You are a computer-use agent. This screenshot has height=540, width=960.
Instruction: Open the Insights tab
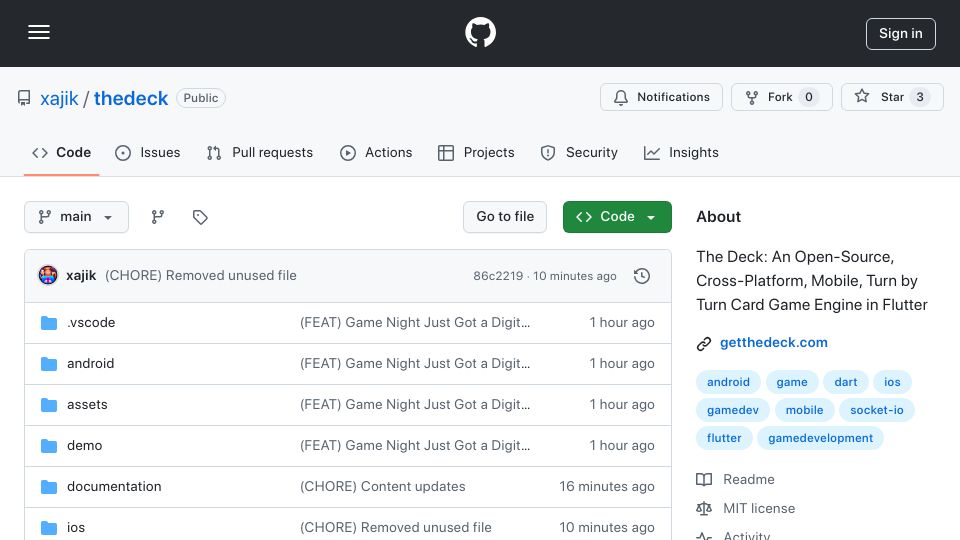pos(681,152)
